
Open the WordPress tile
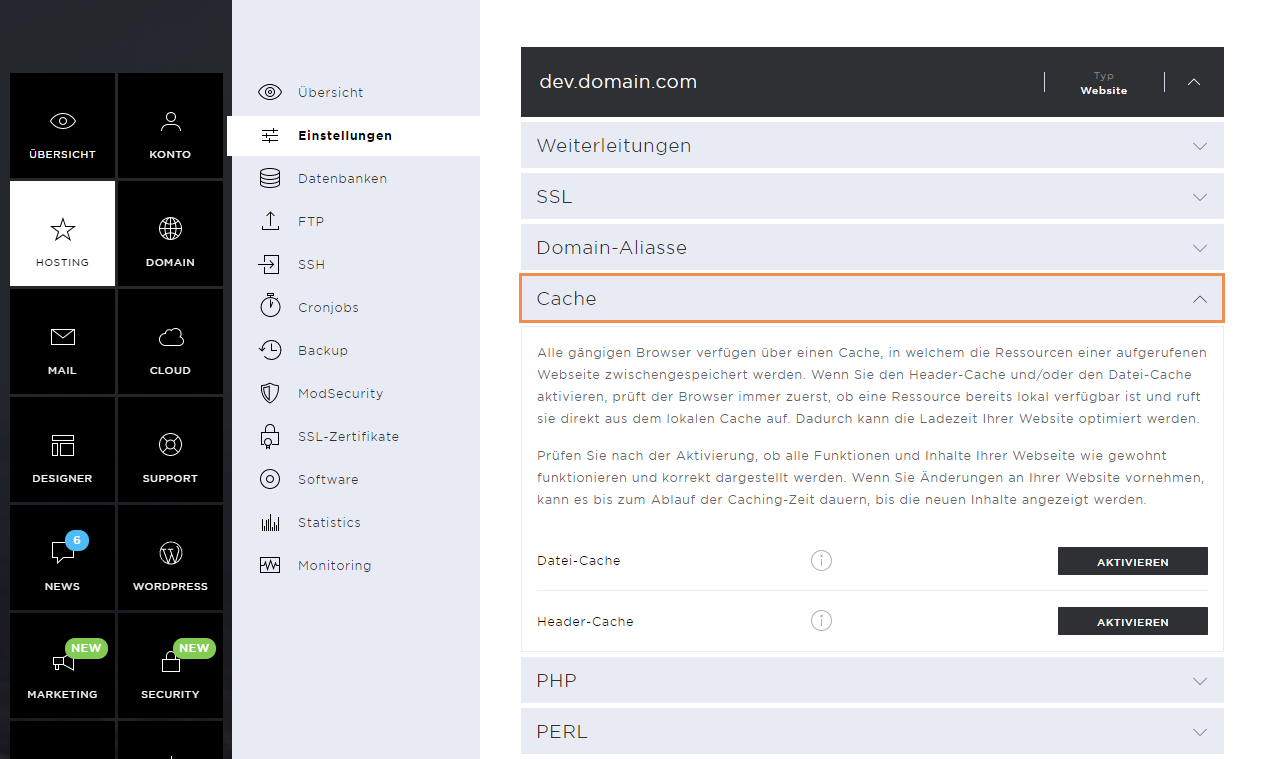pos(170,558)
